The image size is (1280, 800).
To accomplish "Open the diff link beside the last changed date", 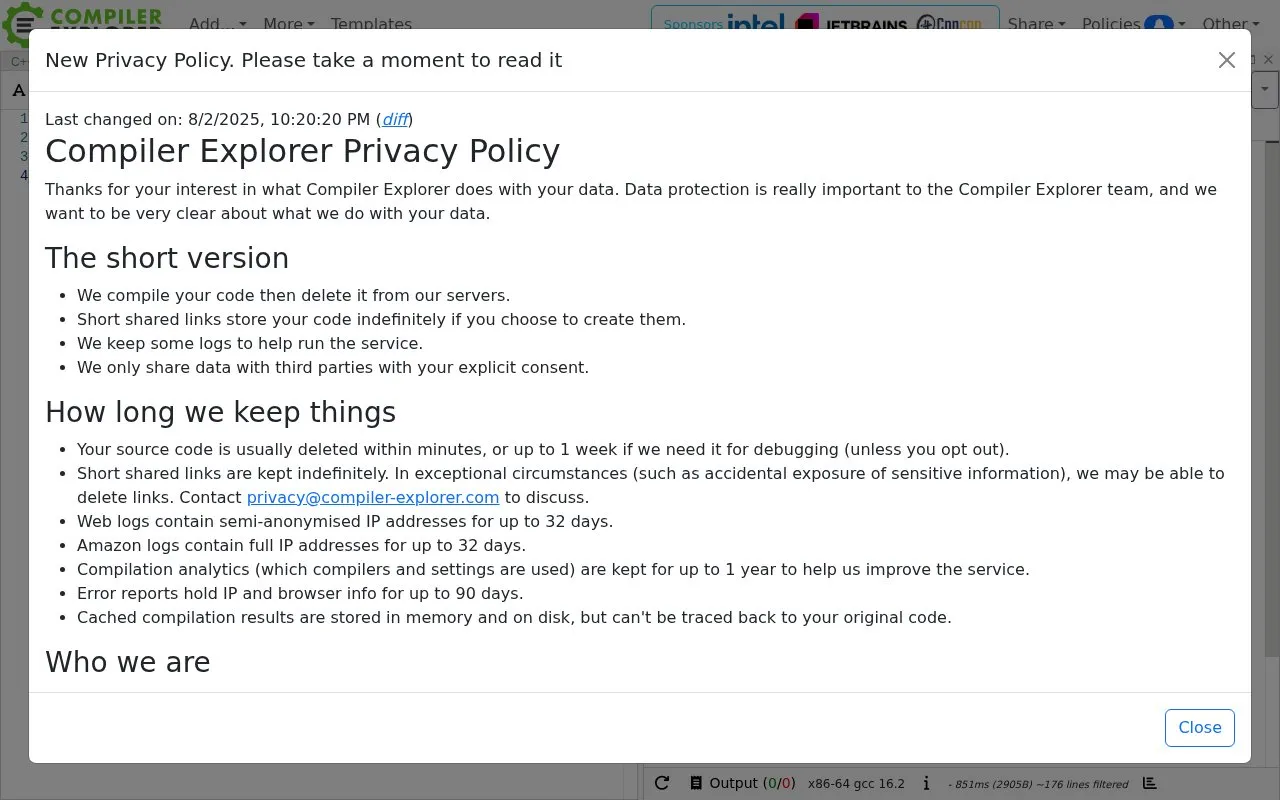I will point(395,120).
